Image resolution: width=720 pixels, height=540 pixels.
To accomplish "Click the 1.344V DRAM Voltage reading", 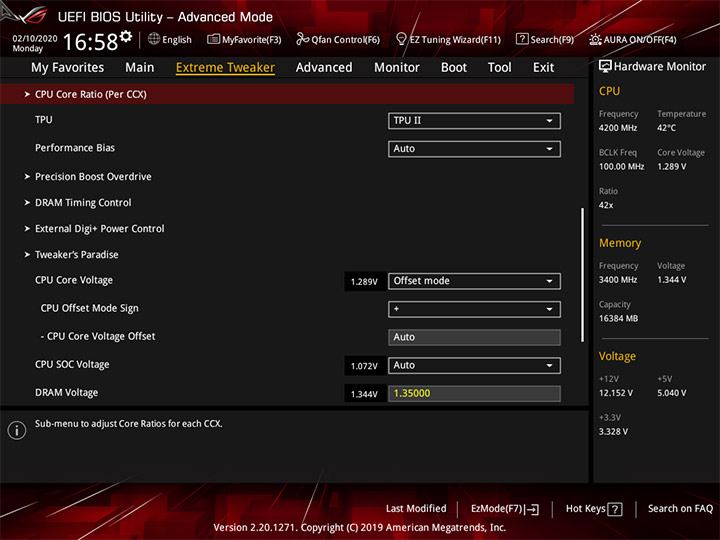I will click(x=364, y=394).
